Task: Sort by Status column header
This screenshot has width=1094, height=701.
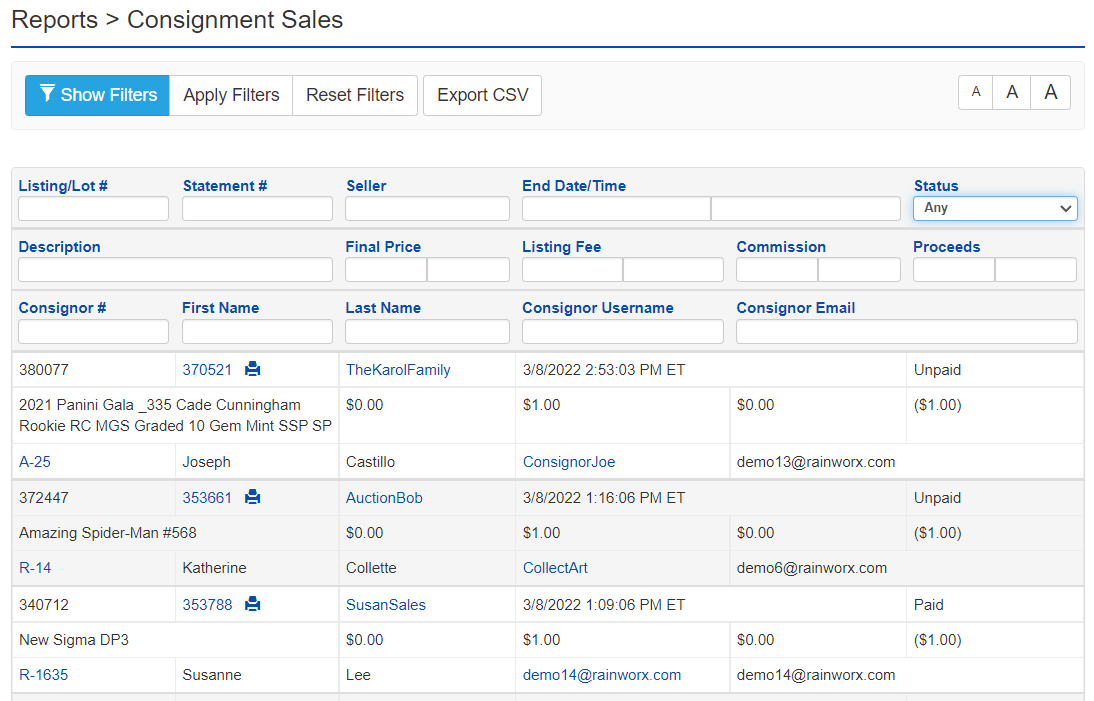Action: (x=936, y=186)
